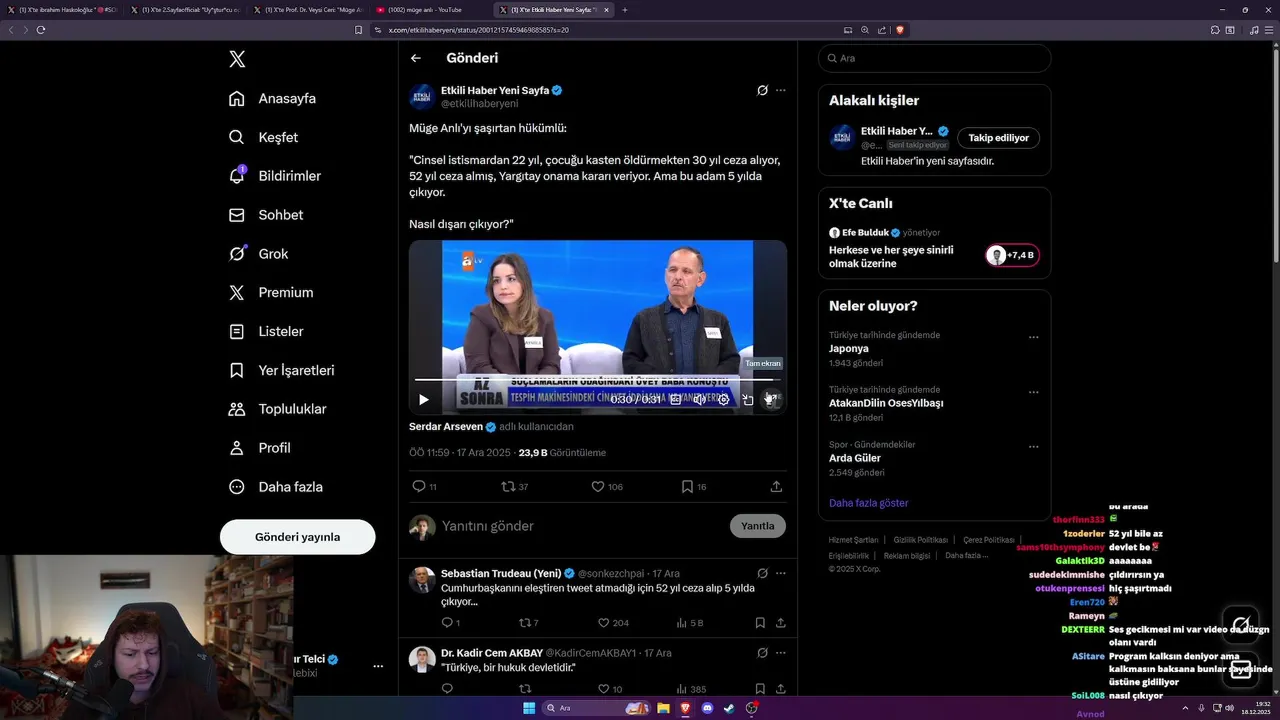1280x720 pixels.
Task: Share the main post
Action: 776,487
